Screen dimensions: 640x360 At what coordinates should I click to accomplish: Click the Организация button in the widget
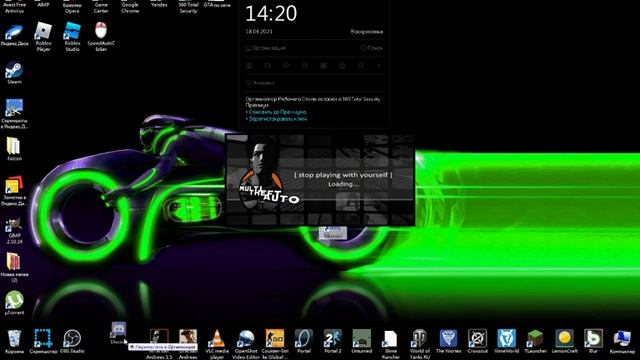point(266,48)
